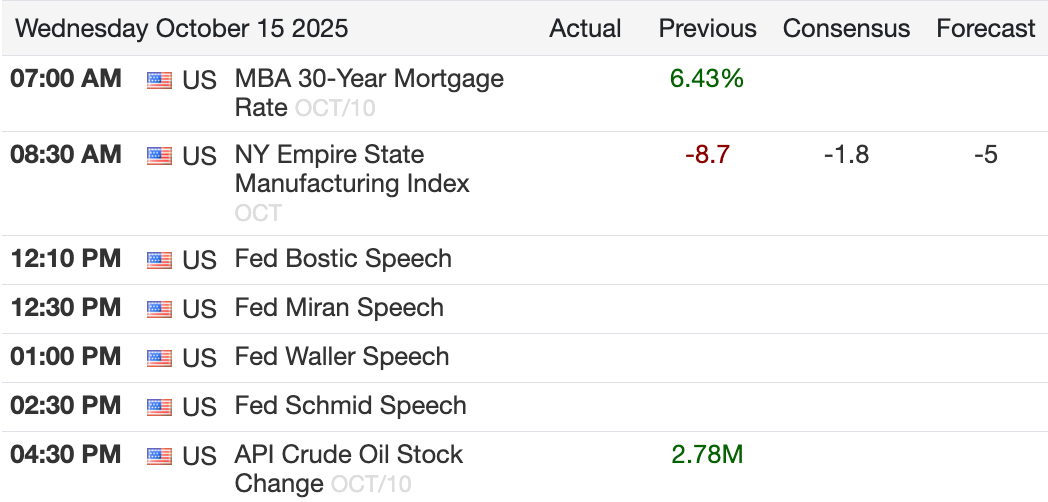Click US flag beside API Crude Oil
The width and height of the screenshot is (1048, 502).
point(159,456)
